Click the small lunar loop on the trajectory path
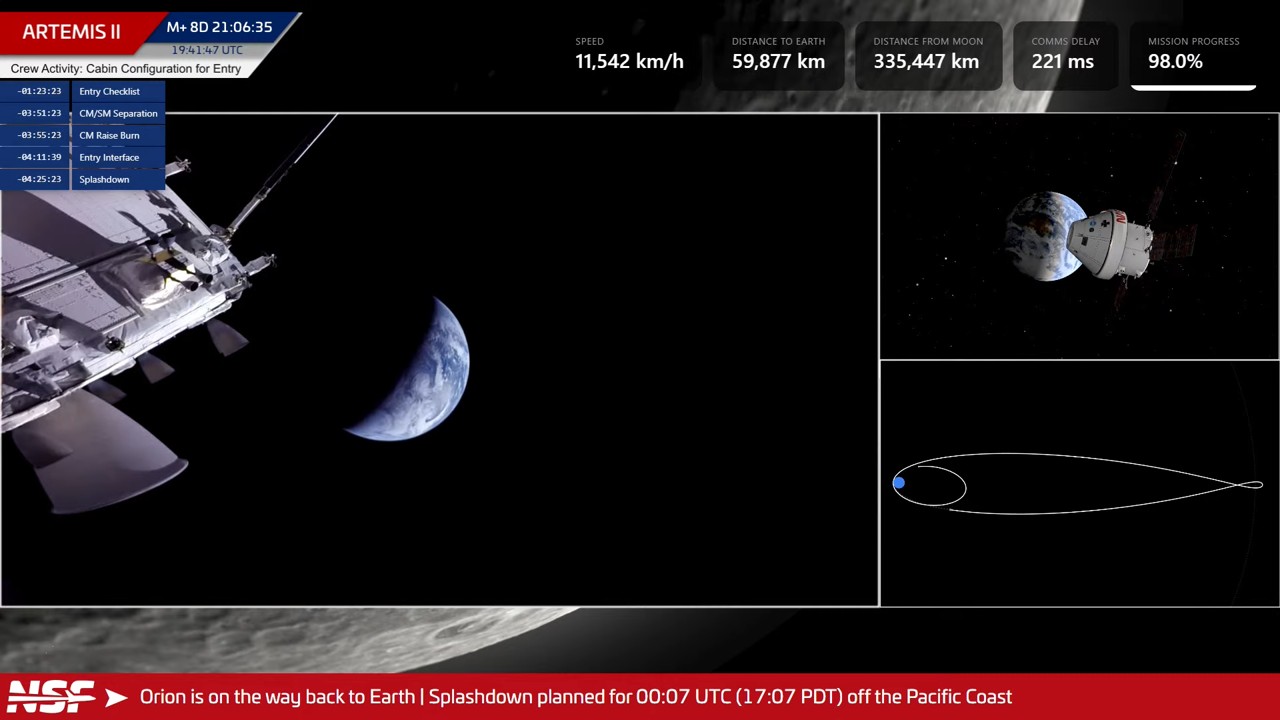The height and width of the screenshot is (720, 1280). (x=1250, y=485)
